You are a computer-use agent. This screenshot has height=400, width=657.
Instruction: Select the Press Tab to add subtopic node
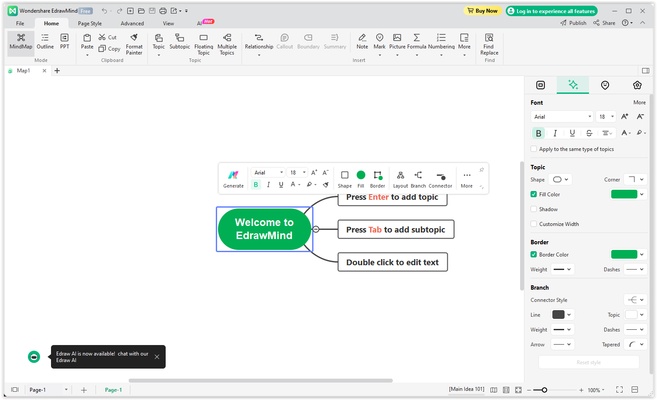pos(396,230)
